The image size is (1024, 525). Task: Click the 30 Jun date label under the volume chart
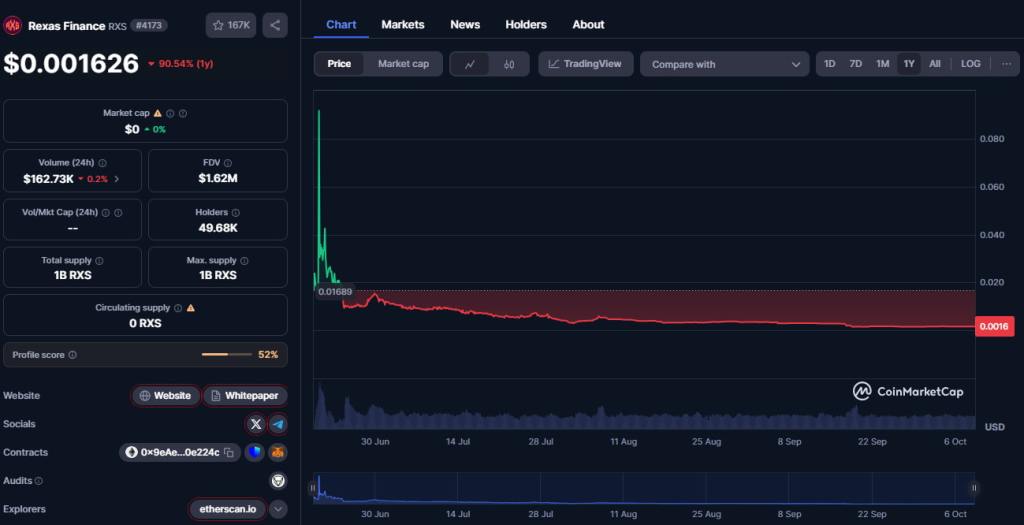(x=375, y=442)
